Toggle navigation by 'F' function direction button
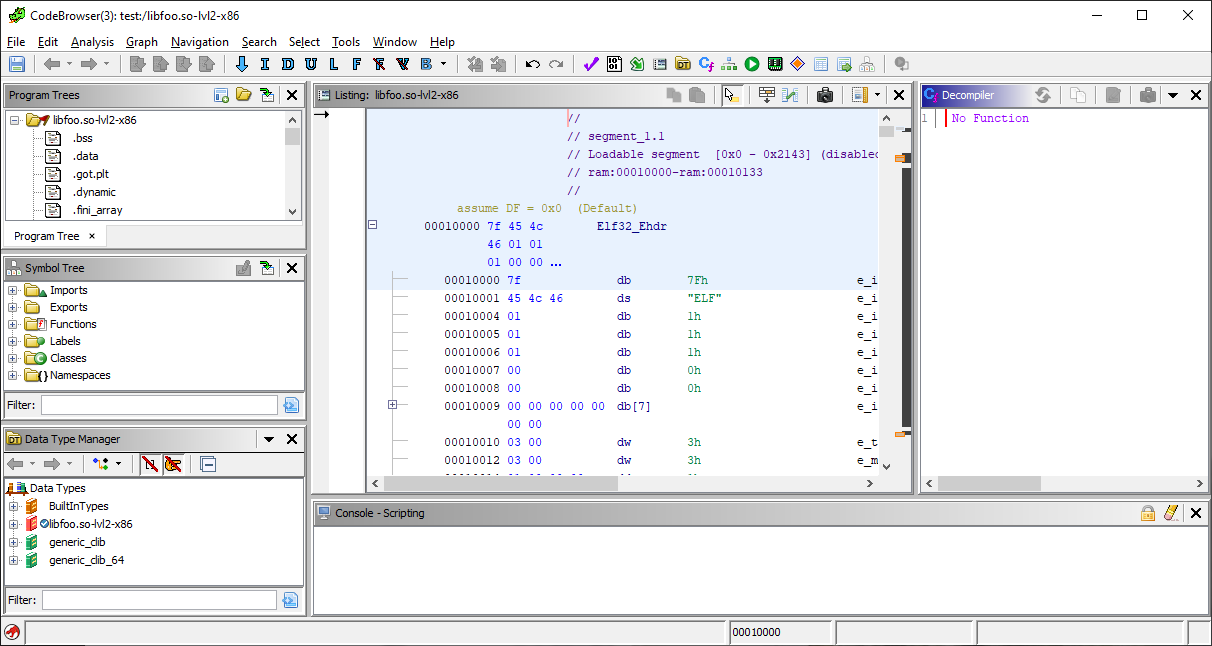This screenshot has width=1212, height=646. tap(357, 64)
